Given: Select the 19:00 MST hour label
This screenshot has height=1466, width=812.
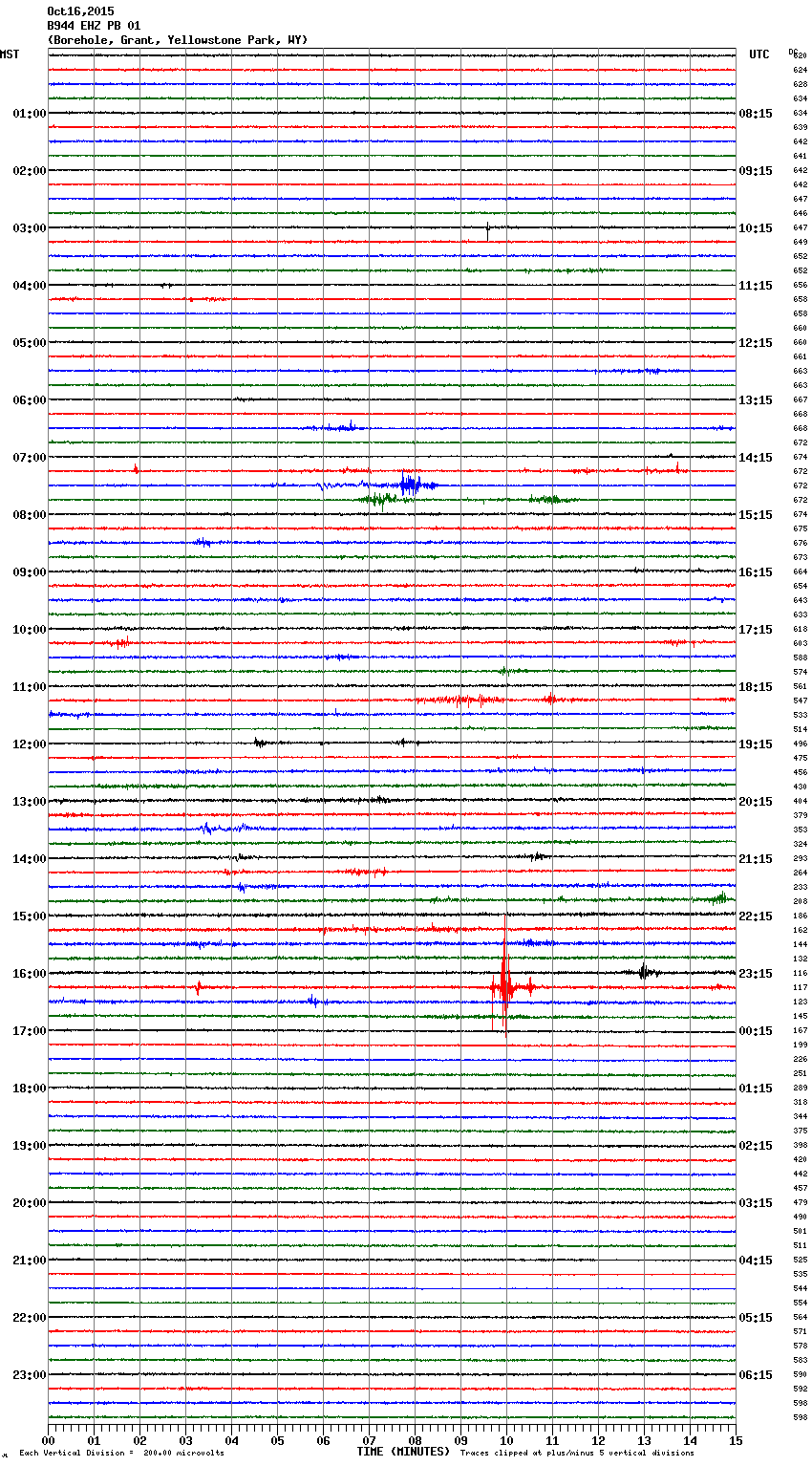Looking at the screenshot, I should 29,1146.
